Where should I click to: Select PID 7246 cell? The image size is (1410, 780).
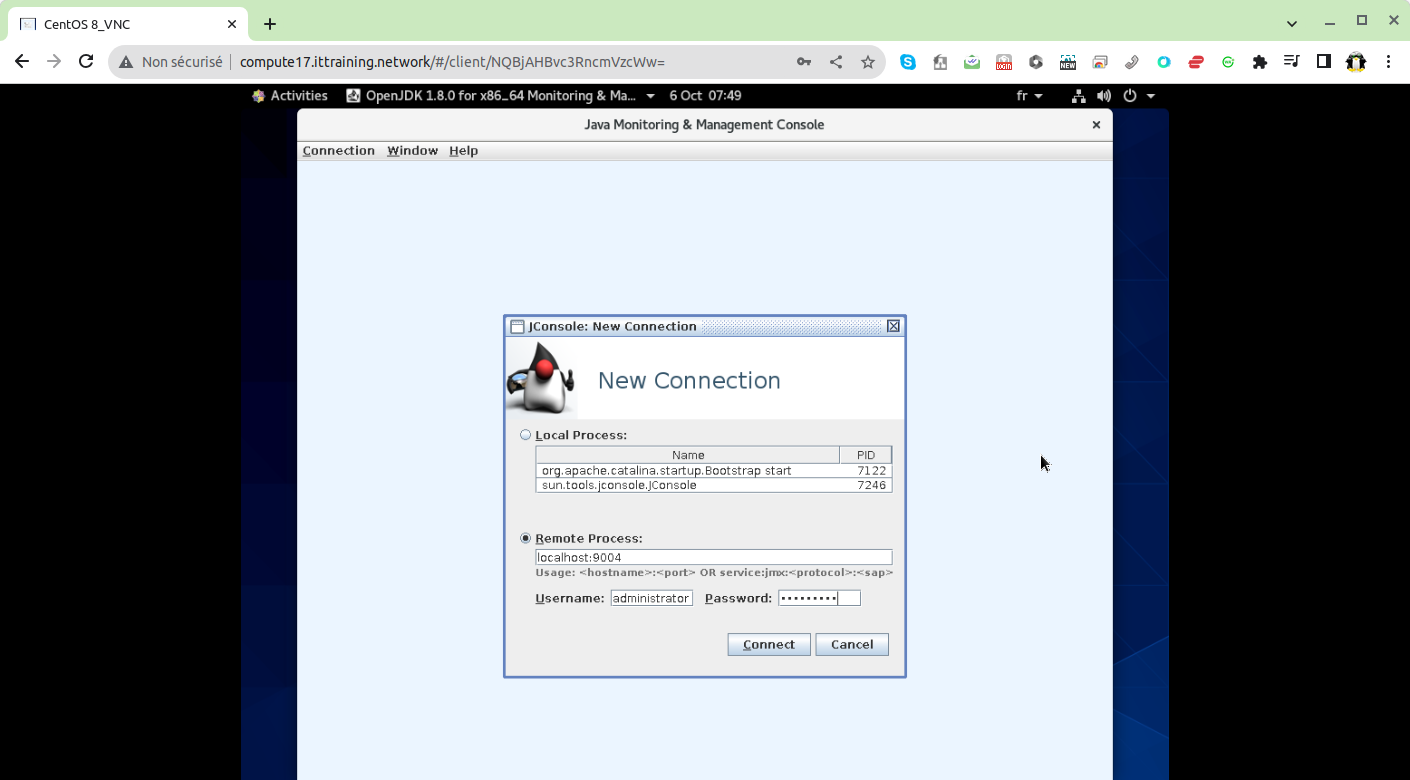point(866,485)
